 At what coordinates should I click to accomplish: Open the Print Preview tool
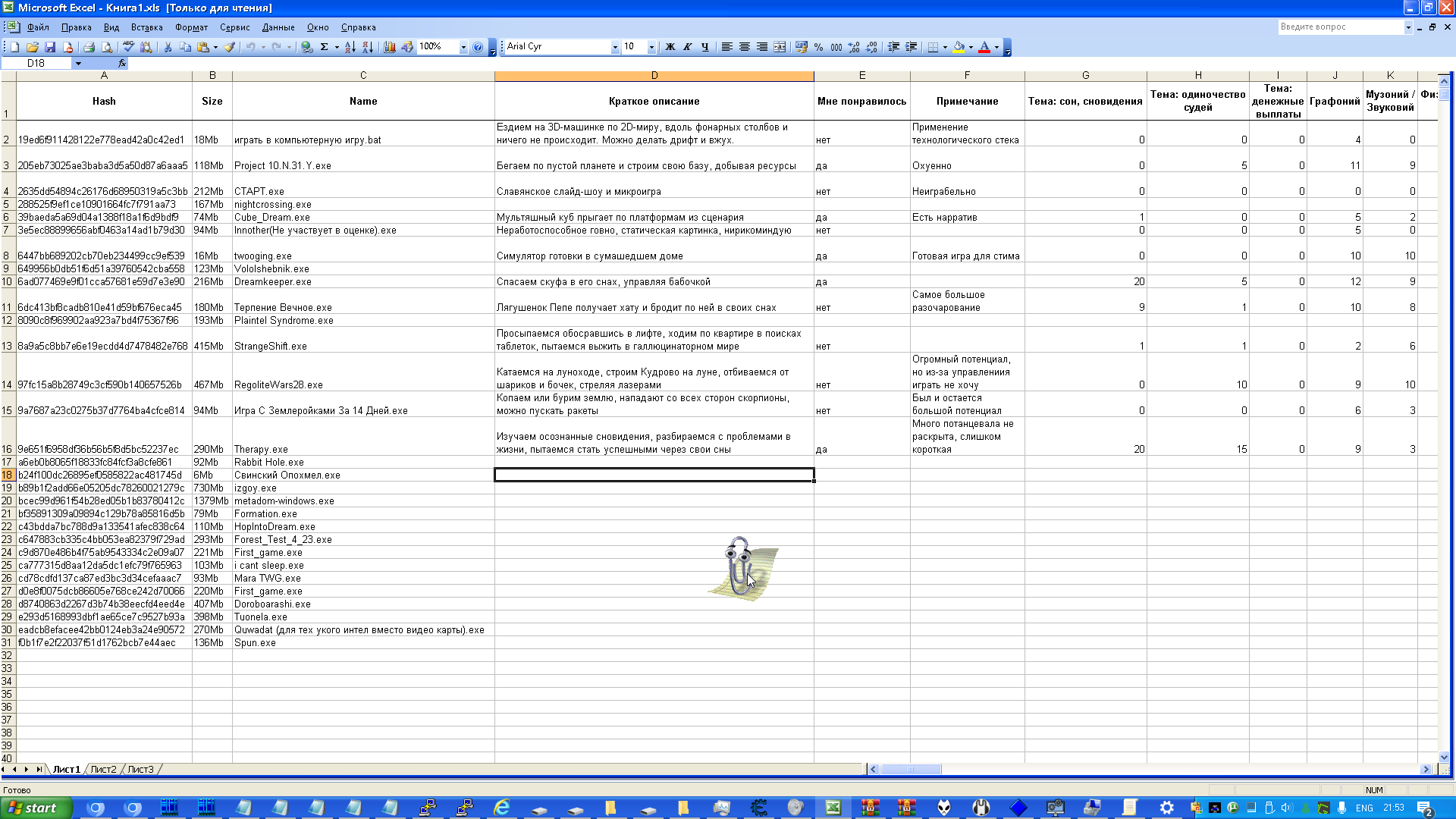pyautogui.click(x=107, y=47)
